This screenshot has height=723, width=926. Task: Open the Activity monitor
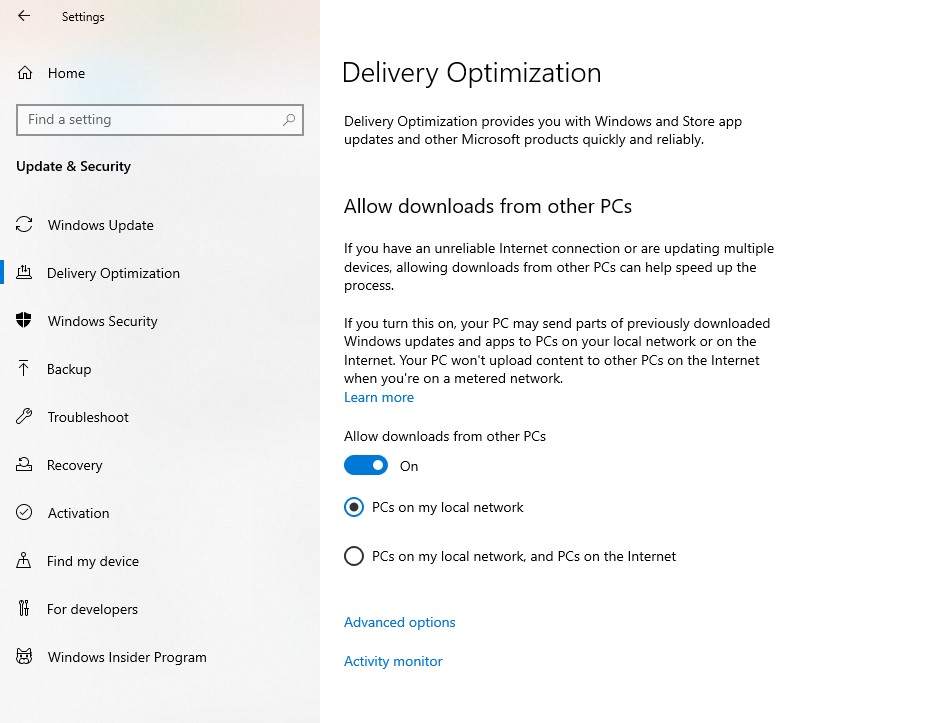pyautogui.click(x=393, y=661)
